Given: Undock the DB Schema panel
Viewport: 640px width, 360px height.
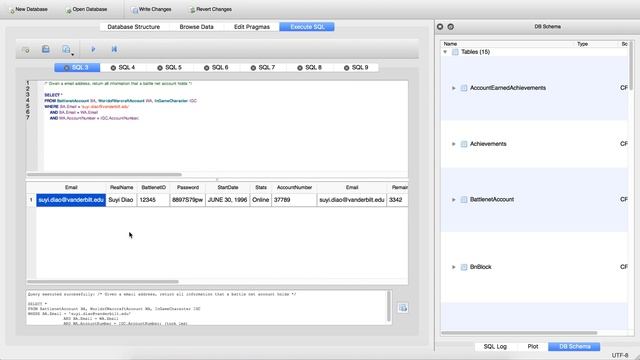Looking at the screenshot, I should click(451, 27).
